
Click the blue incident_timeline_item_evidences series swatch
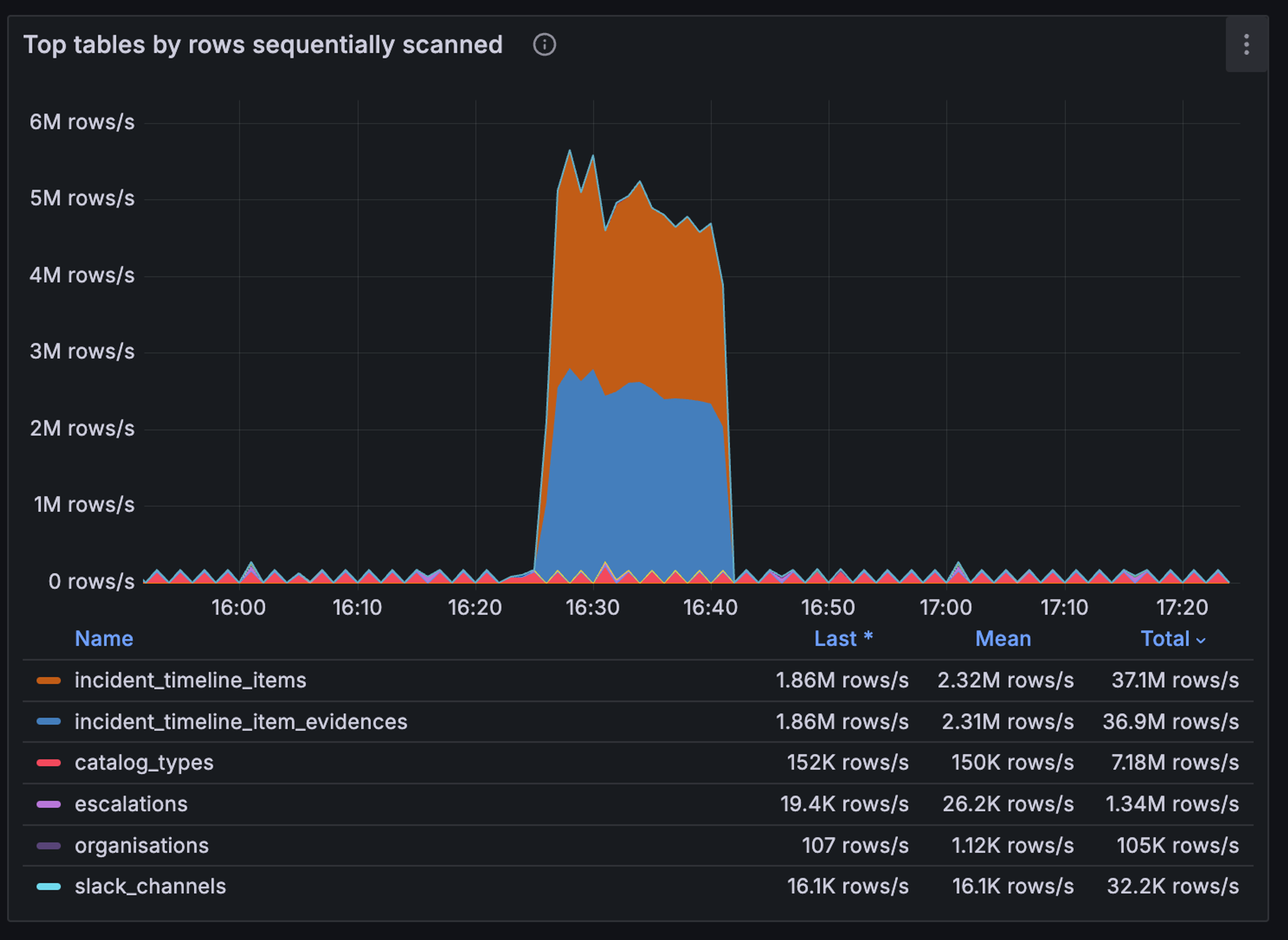tap(48, 721)
